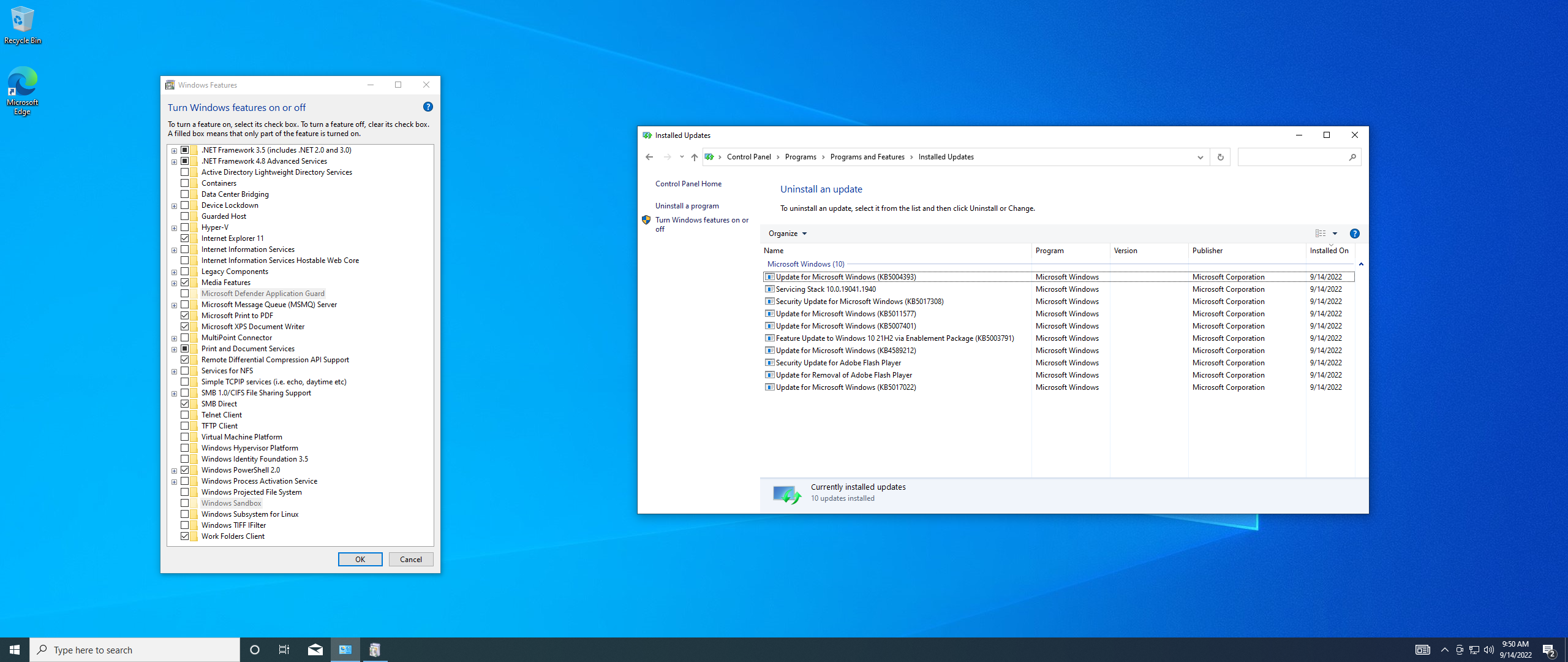Screen dimensions: 1568x662
Task: Uncheck Microsoft Print to PDF
Action: tap(184, 316)
